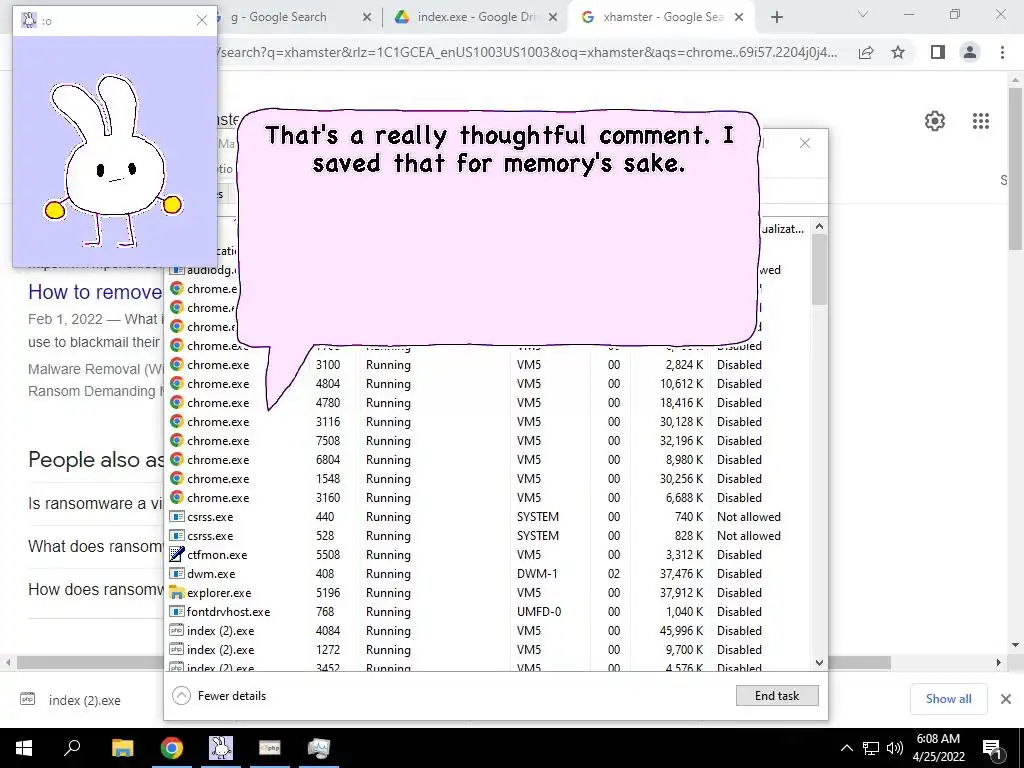The width and height of the screenshot is (1024, 768).
Task: Select the fontdrvhost.exe process
Action: click(487, 612)
